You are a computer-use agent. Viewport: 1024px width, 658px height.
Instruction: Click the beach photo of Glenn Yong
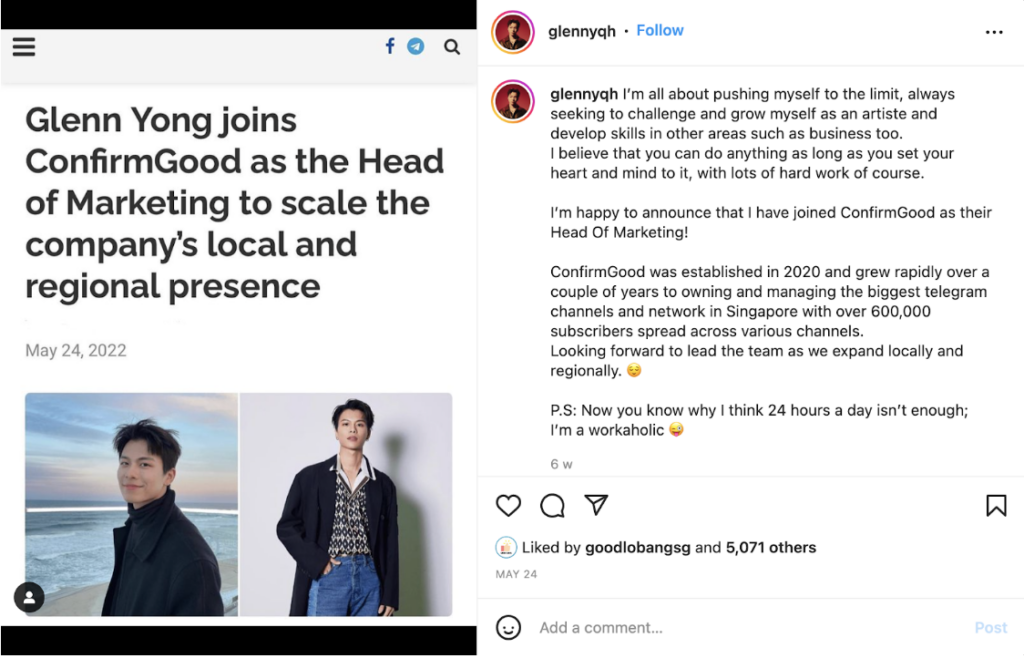tap(132, 503)
